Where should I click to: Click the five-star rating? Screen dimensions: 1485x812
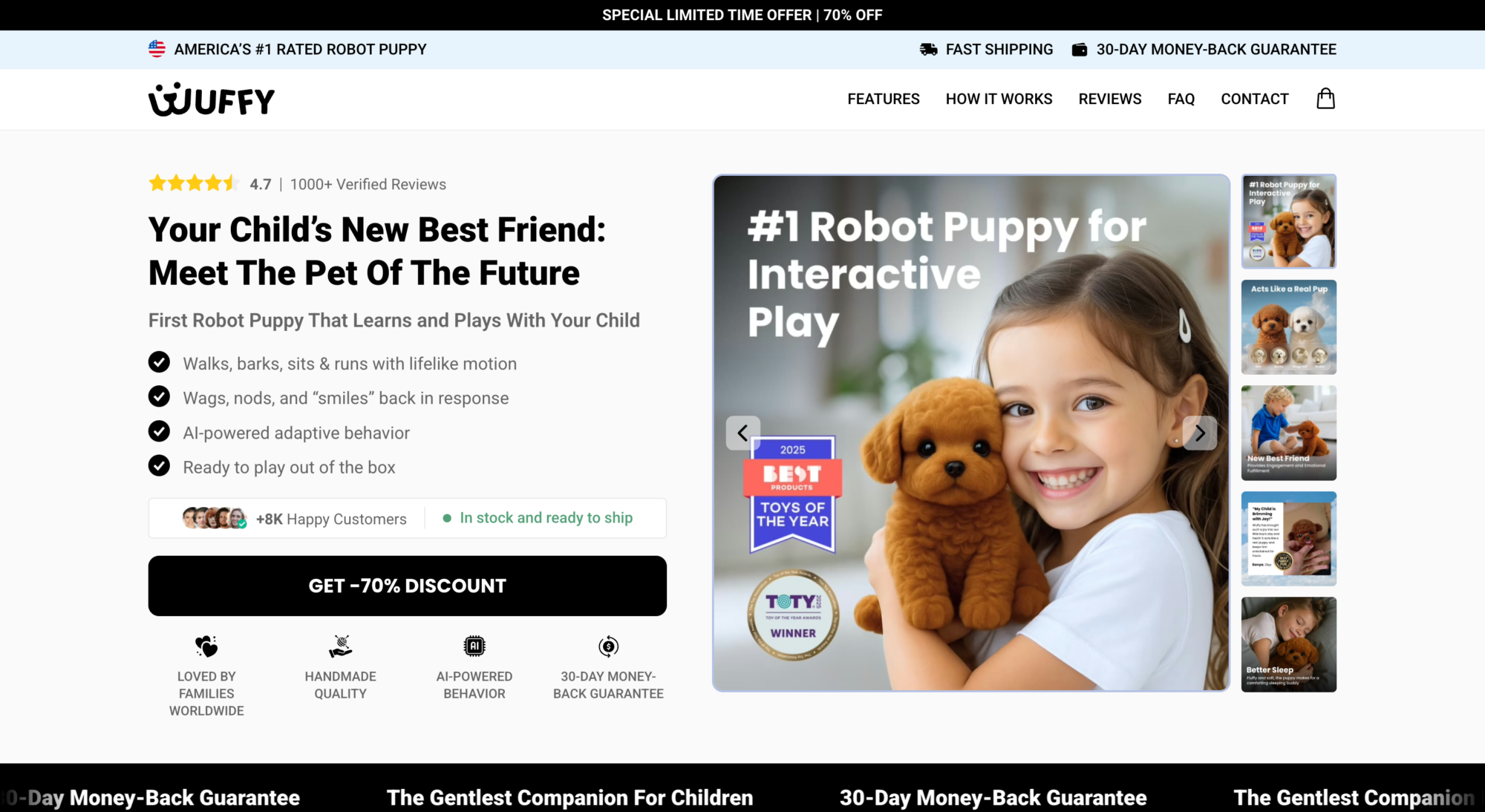tap(193, 183)
